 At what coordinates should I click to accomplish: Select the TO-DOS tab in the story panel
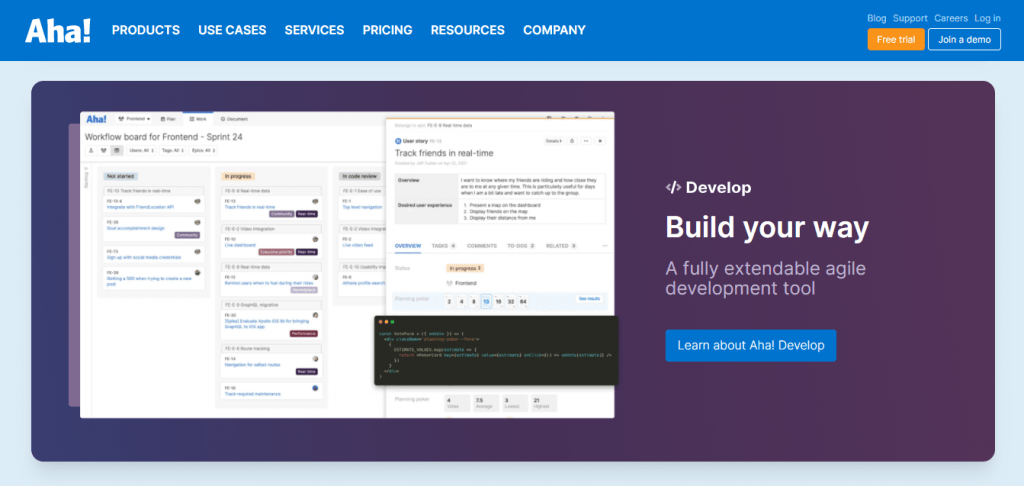tap(521, 246)
